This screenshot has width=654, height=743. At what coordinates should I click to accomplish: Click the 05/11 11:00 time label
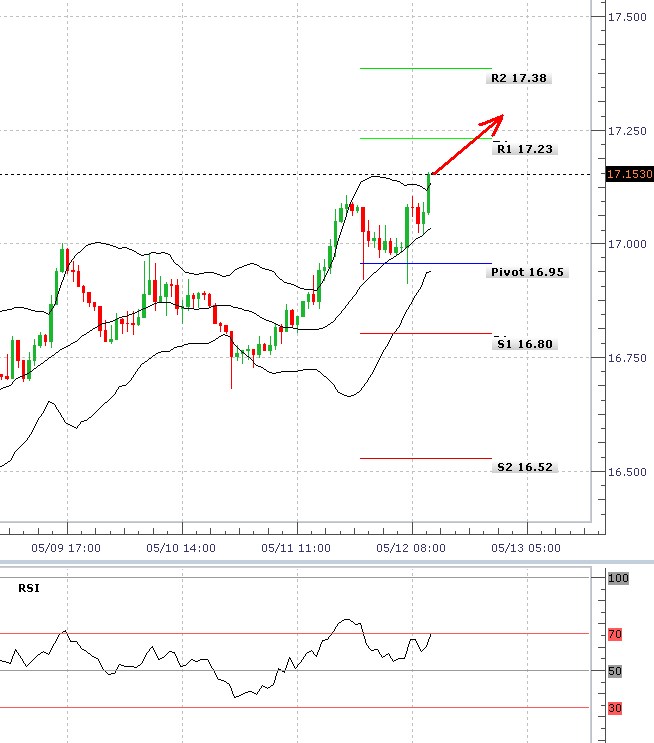pos(296,548)
